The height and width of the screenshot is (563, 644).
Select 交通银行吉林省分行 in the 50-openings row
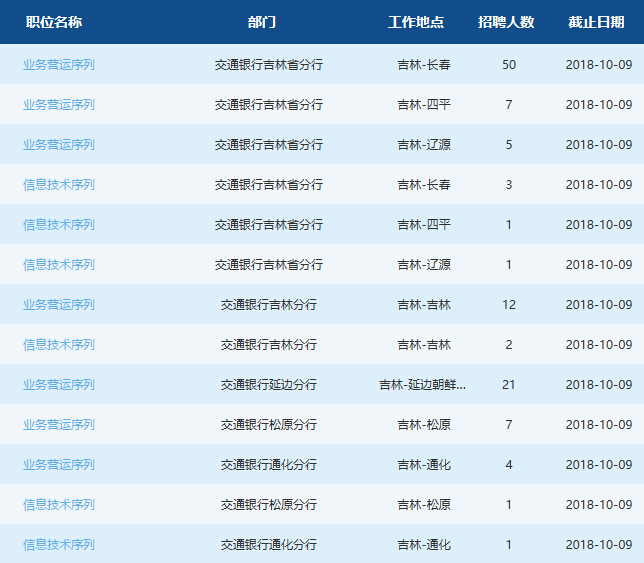pyautogui.click(x=269, y=64)
